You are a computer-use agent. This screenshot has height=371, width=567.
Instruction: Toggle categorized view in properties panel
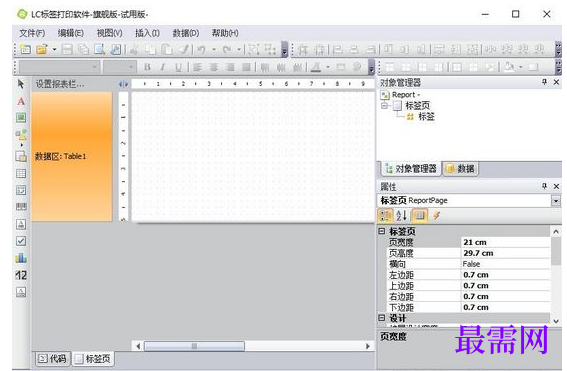pos(385,216)
